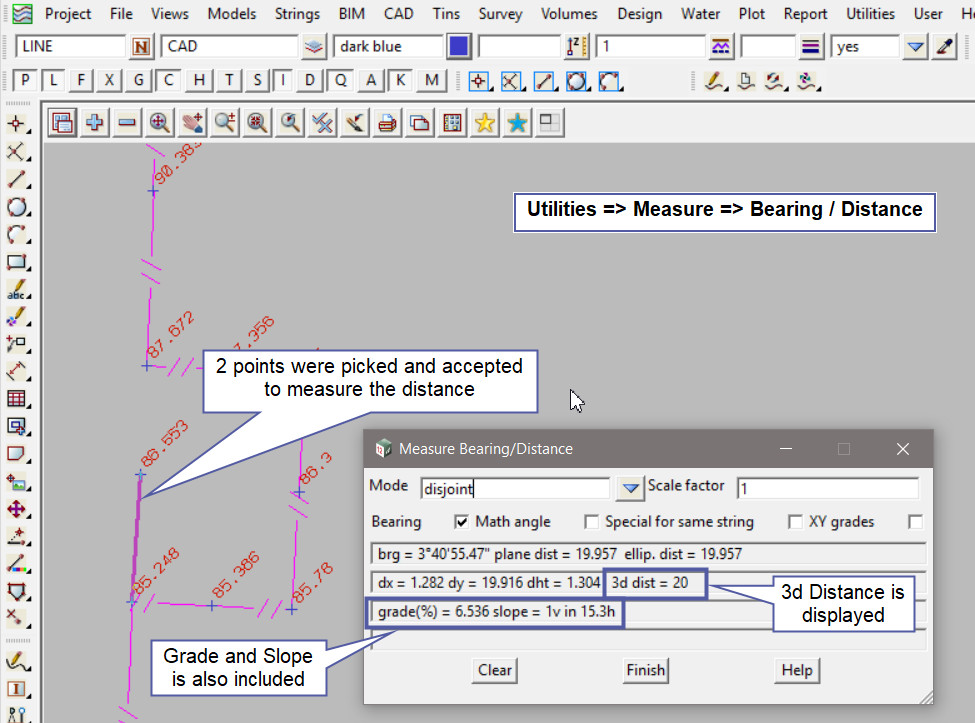975x723 pixels.
Task: Uncheck the Math angle checkbox
Action: pyautogui.click(x=461, y=521)
